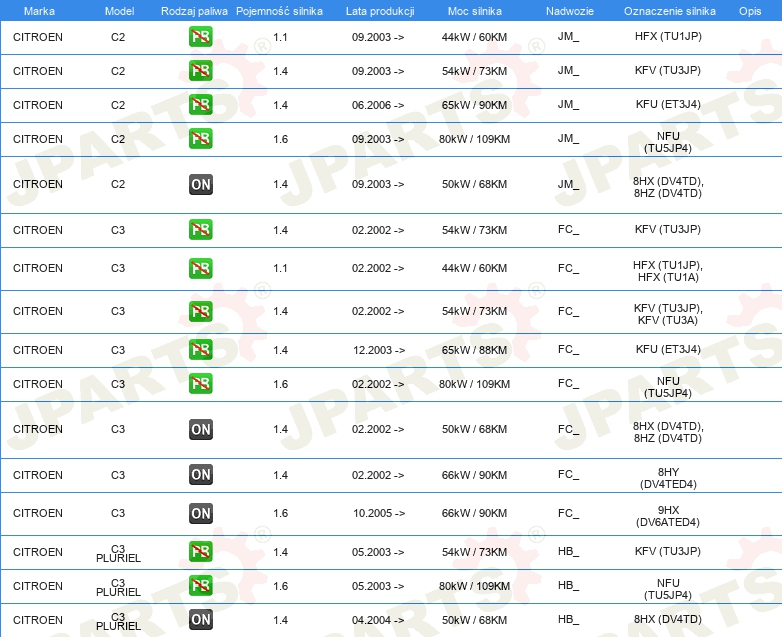782x637 pixels.
Task: Click petrol icon in C2 65kW / 90KM row
Action: [x=200, y=104]
